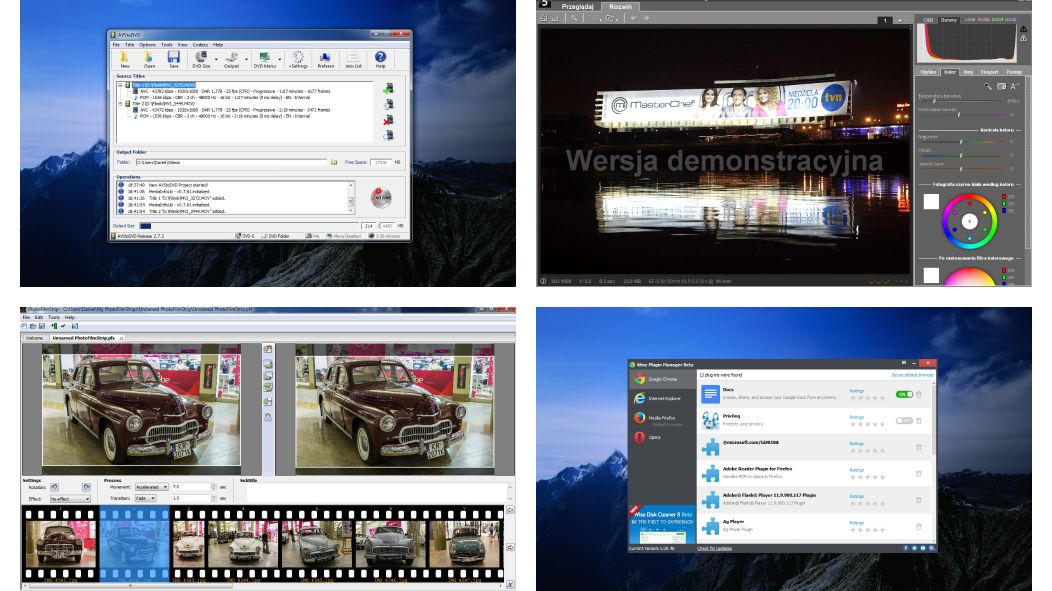Screen dimensions: 1052x591
Task: Switch to the Welcome tab in PhotoFilmStrip
Action: pos(35,338)
